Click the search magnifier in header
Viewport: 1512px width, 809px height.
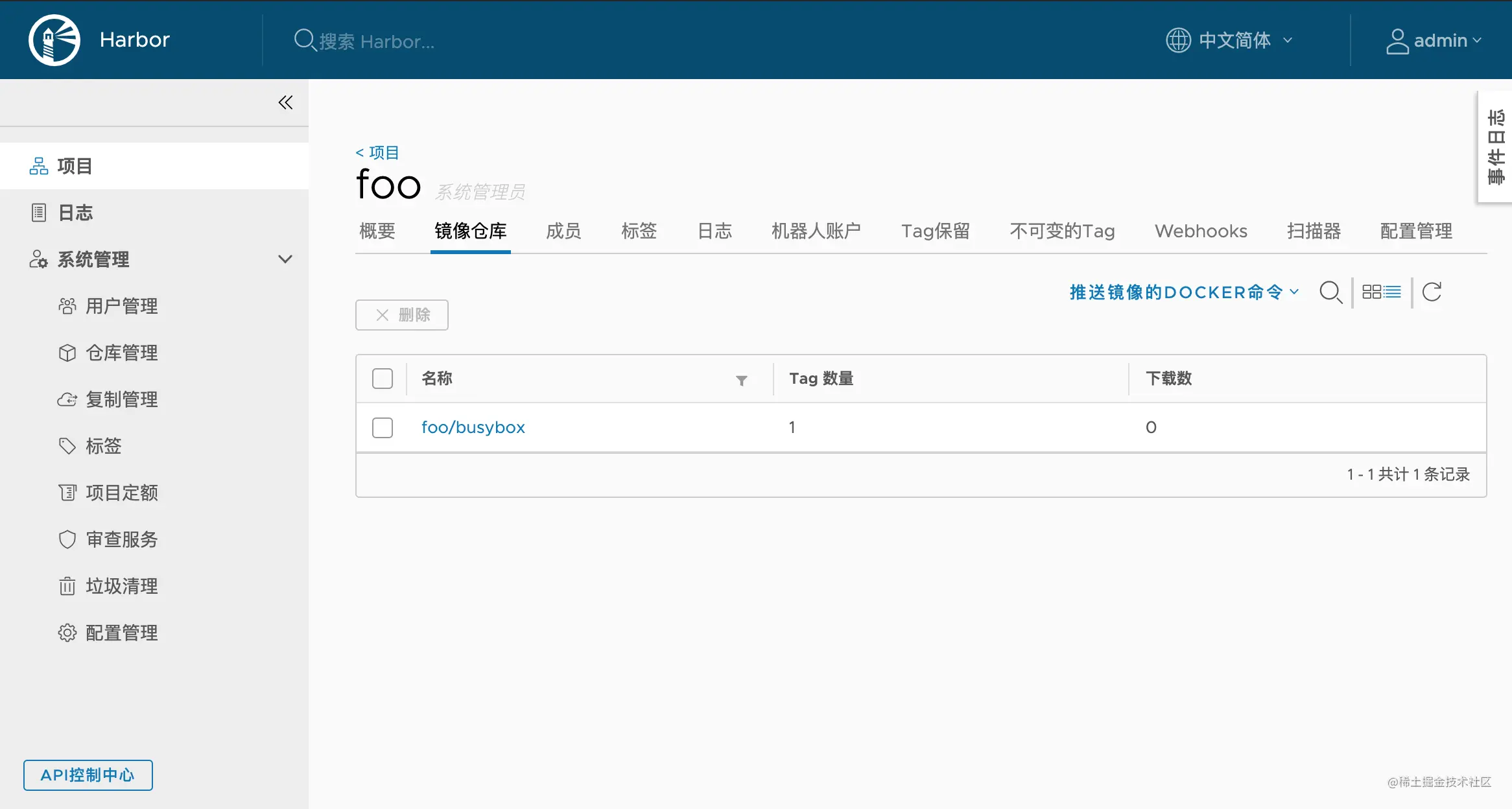point(305,40)
